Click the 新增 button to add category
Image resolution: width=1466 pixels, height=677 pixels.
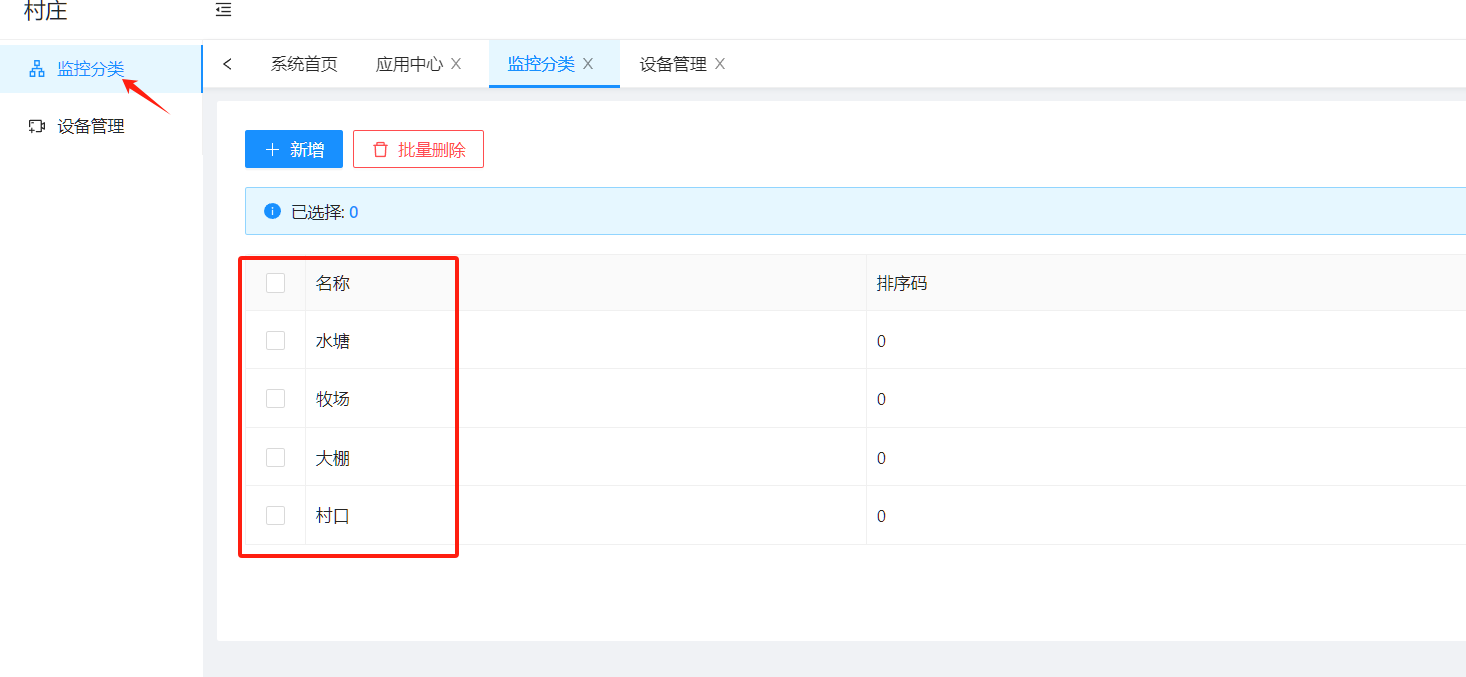point(293,148)
